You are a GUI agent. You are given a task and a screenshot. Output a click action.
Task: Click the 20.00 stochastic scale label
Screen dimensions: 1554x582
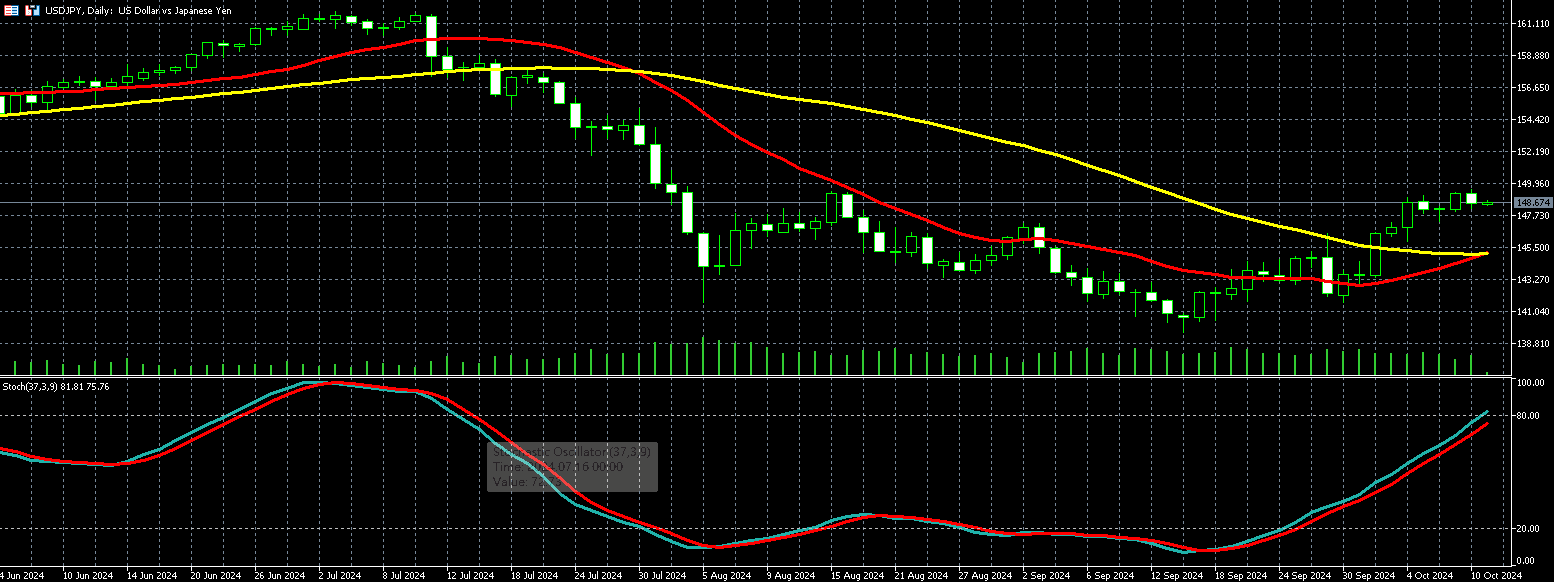pyautogui.click(x=1528, y=528)
